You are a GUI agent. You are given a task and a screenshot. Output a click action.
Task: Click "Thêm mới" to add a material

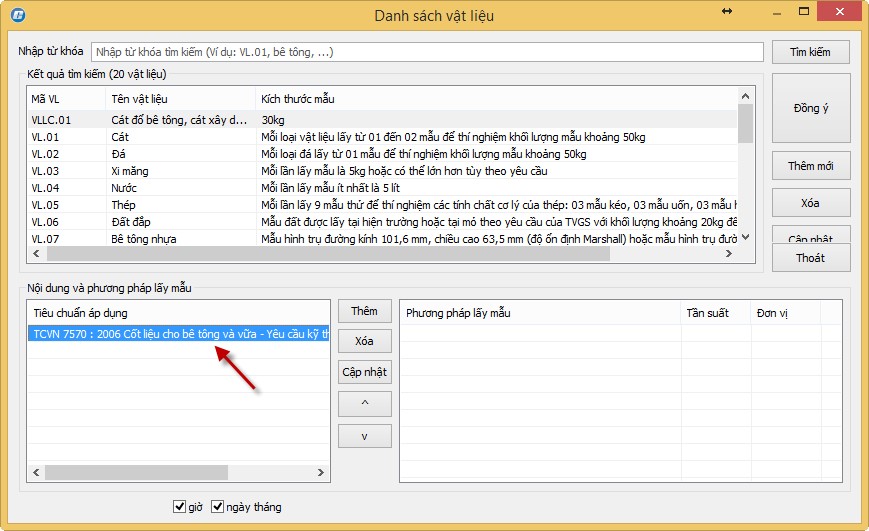click(811, 166)
